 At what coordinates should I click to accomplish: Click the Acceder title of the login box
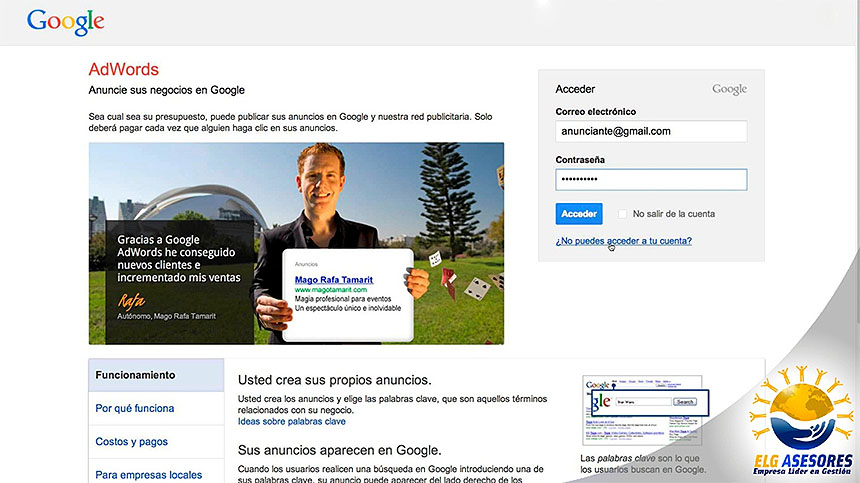[575, 89]
